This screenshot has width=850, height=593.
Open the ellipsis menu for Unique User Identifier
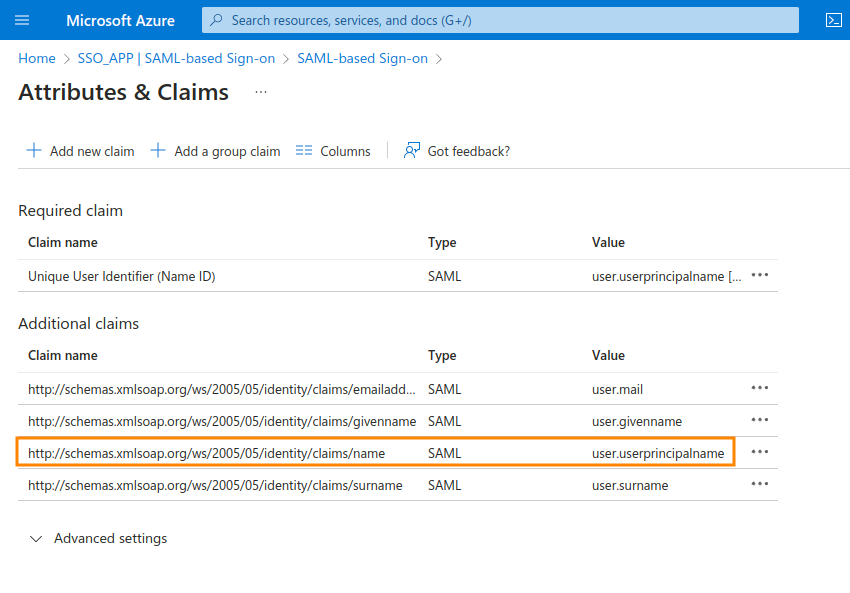759,275
